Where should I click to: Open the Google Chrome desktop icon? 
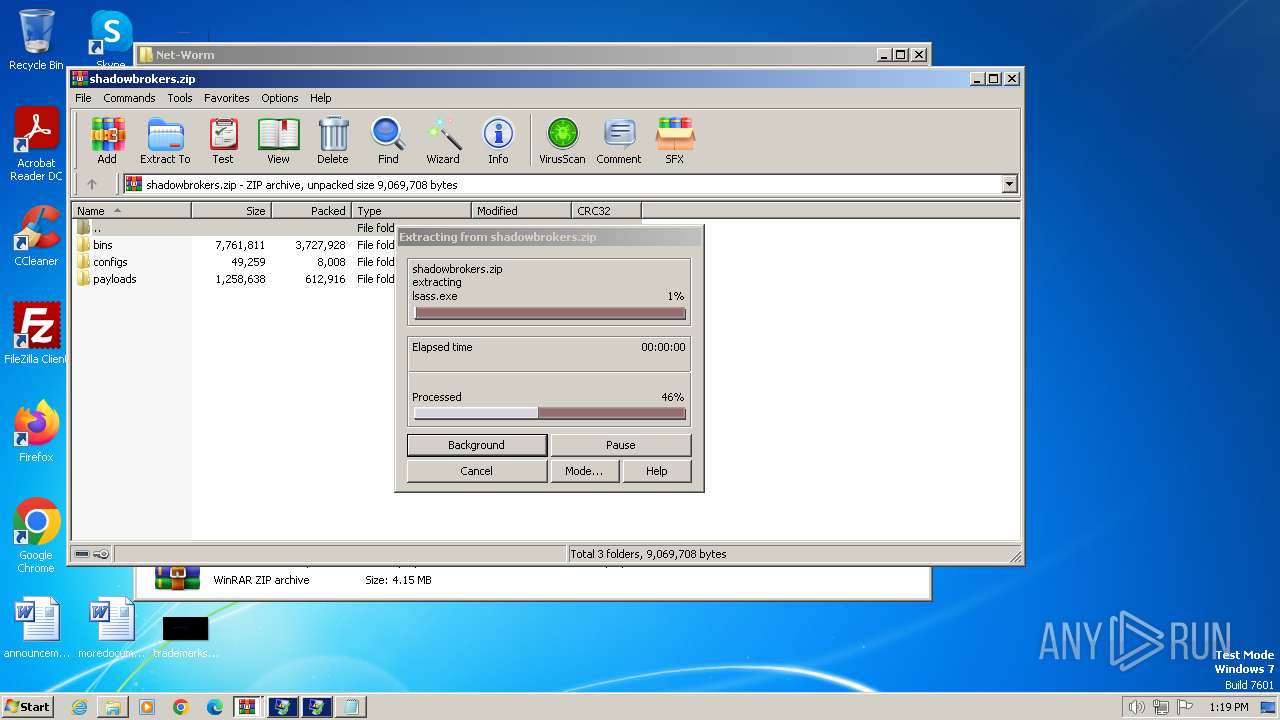click(x=36, y=536)
